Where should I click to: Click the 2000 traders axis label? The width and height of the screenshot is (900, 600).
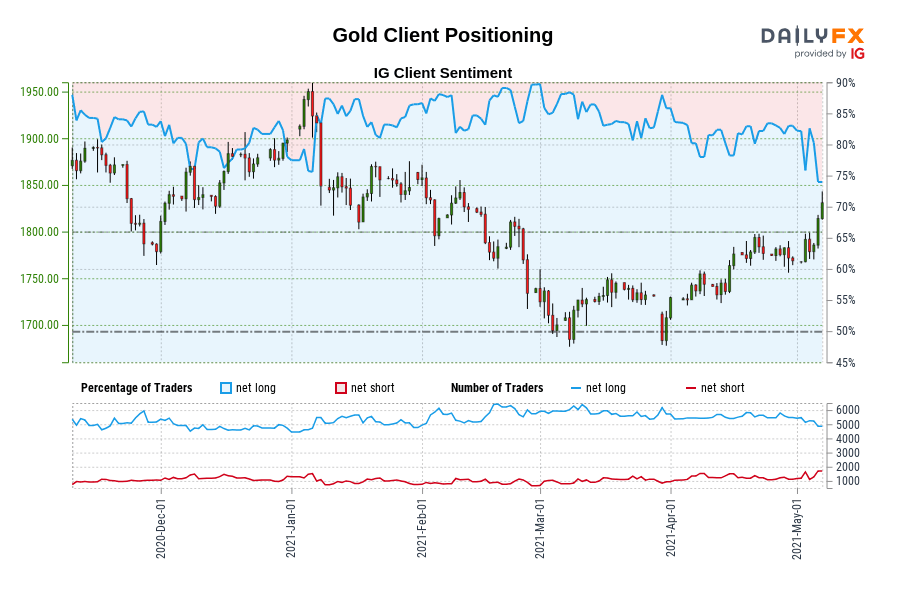coord(848,467)
